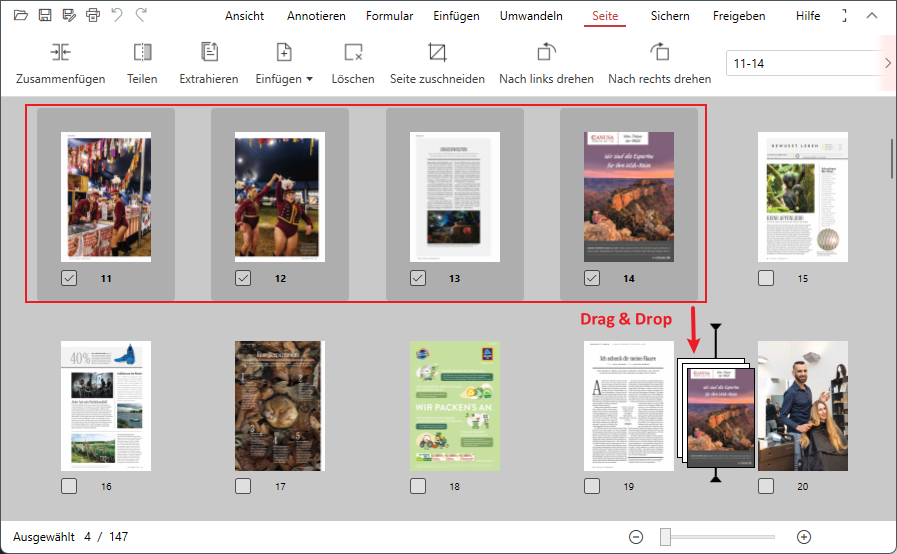
Task: Open the Umwandeln tab
Action: 531,16
